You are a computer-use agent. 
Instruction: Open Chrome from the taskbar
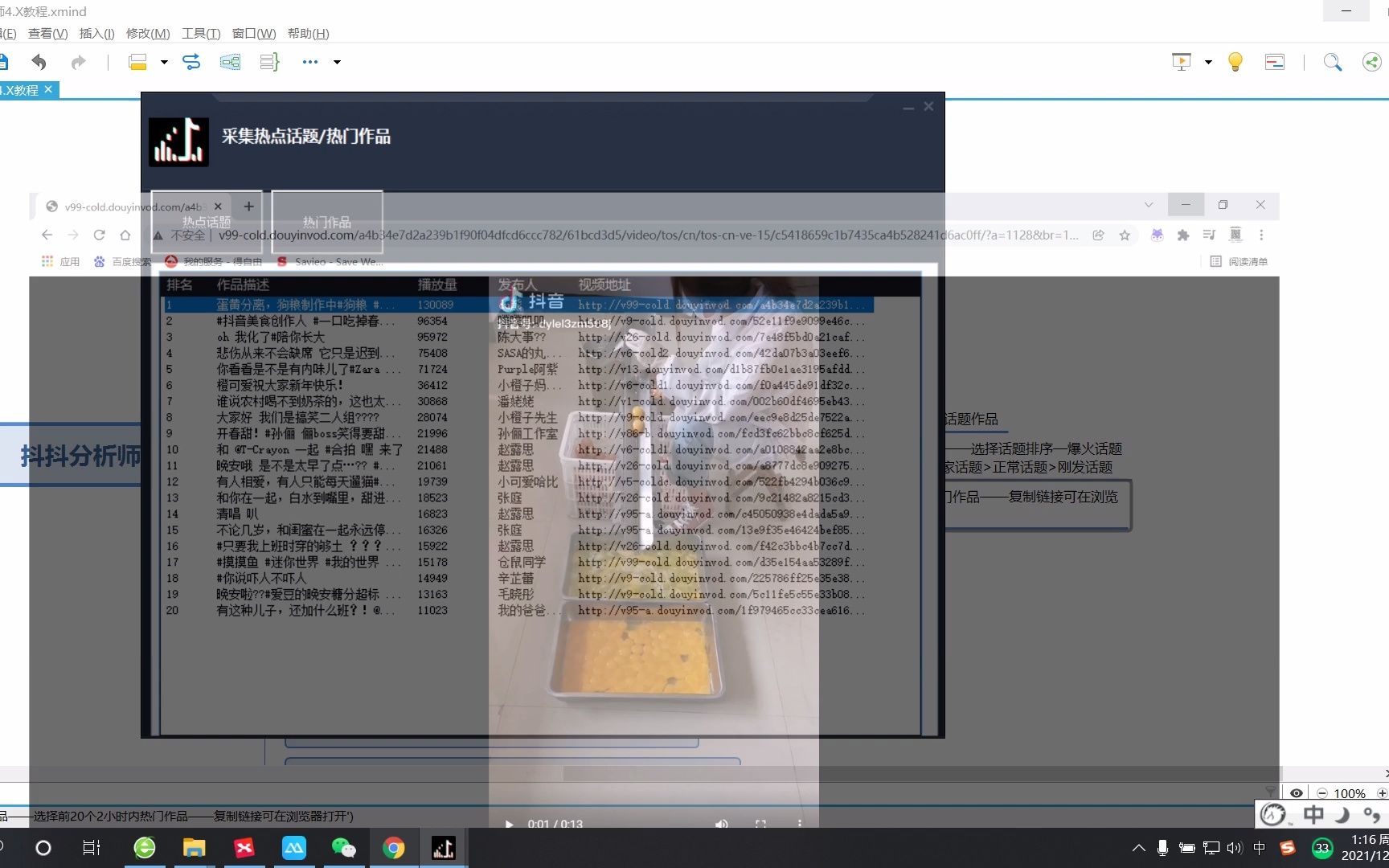394,848
